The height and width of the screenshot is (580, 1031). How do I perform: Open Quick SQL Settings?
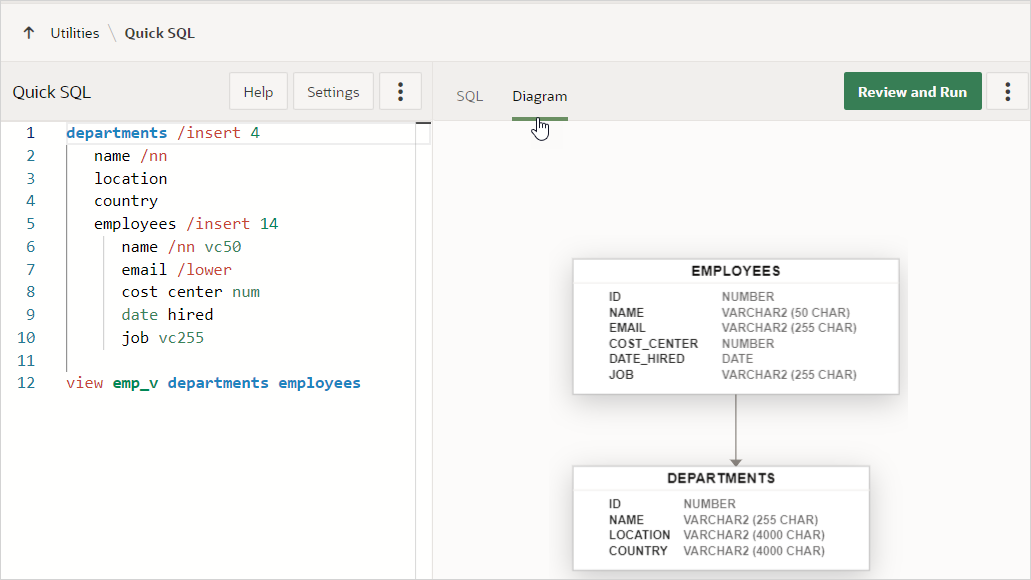[x=333, y=92]
